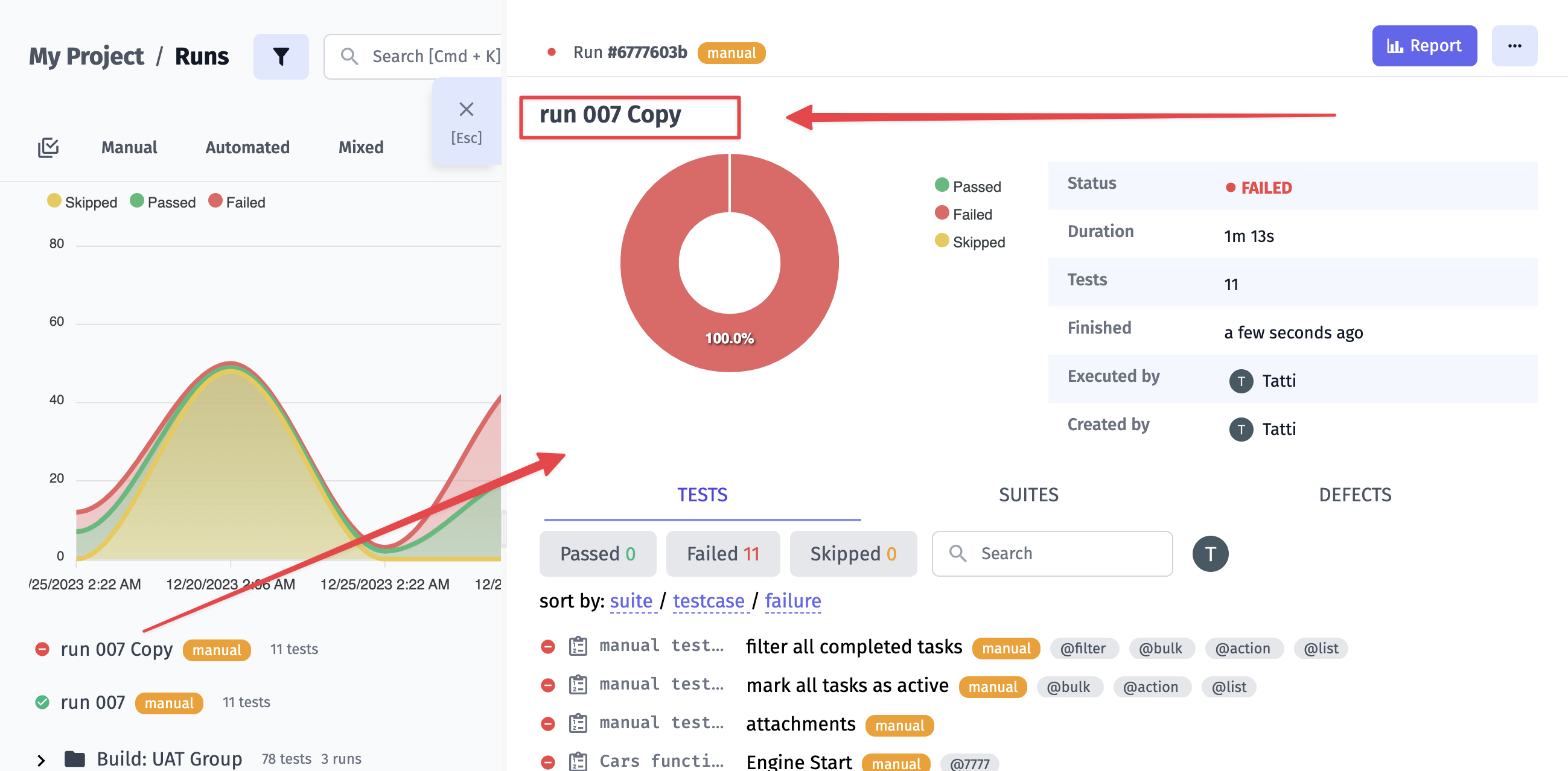Viewport: 1568px width, 771px height.
Task: Click the filter funnel icon
Action: [x=281, y=56]
